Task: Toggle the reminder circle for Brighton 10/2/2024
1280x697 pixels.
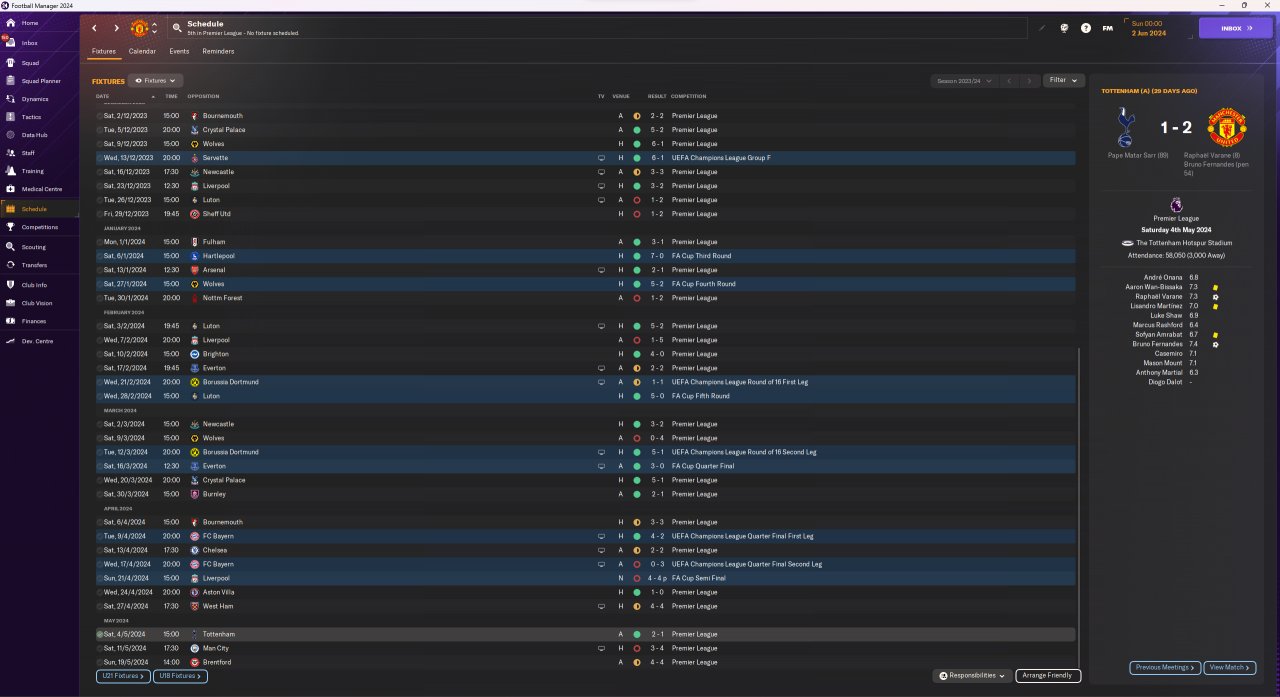Action: coord(100,354)
